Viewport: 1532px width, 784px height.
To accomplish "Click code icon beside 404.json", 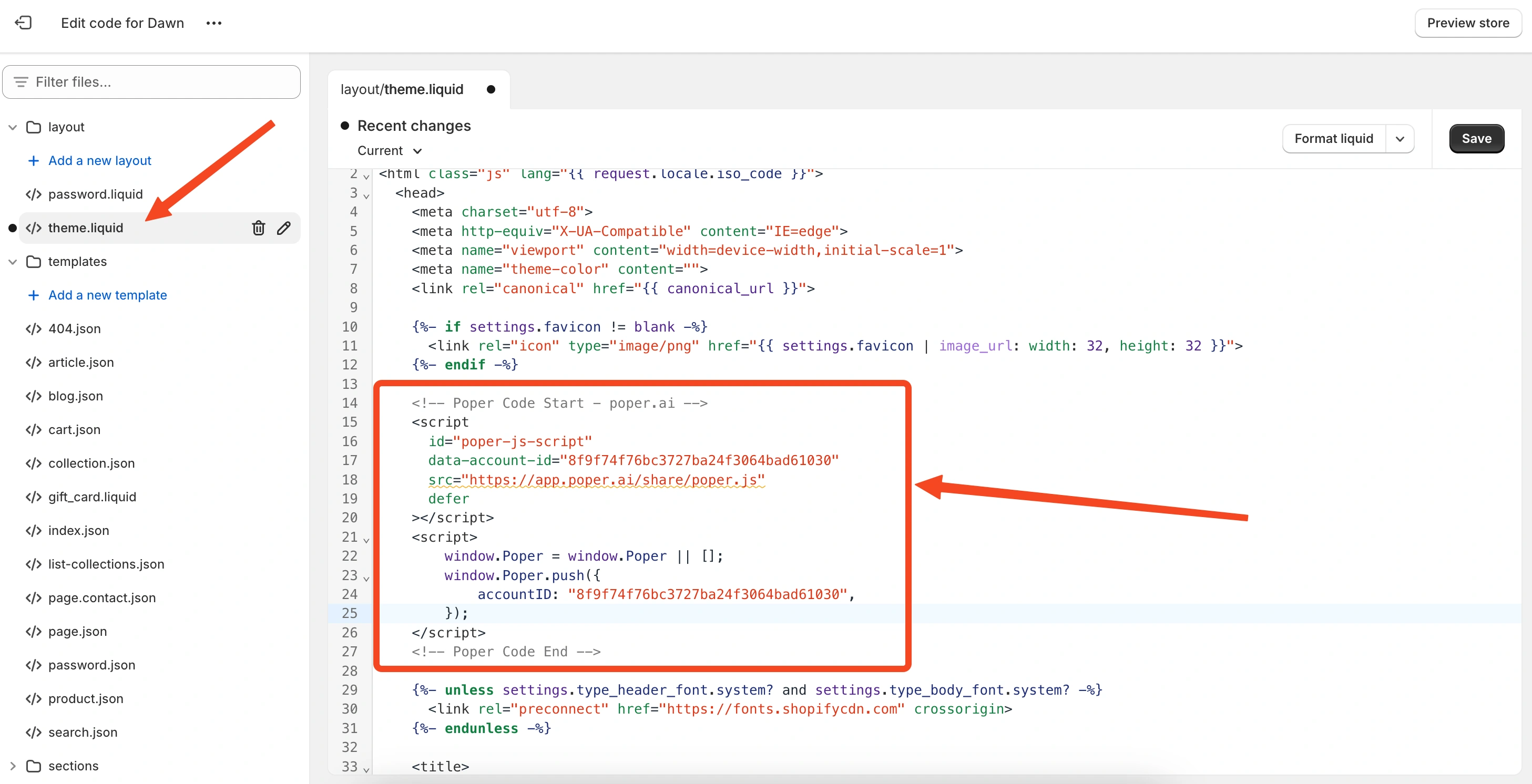I will [x=34, y=329].
